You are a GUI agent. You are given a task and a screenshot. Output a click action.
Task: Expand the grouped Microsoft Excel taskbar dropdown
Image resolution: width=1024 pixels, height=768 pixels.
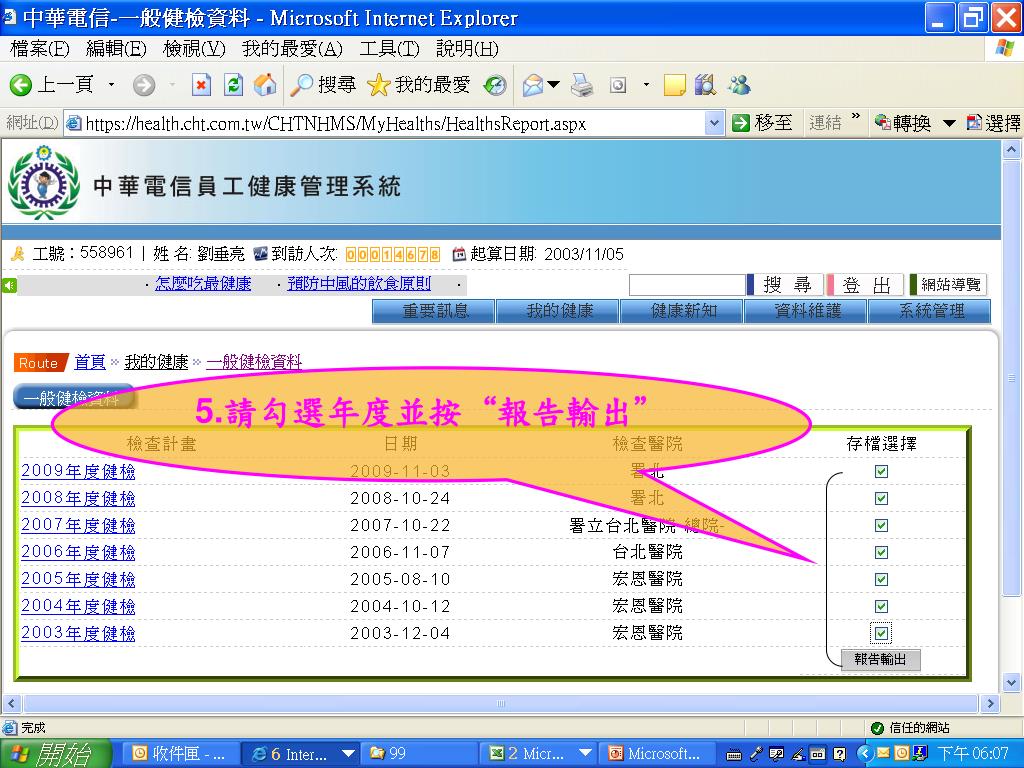585,754
